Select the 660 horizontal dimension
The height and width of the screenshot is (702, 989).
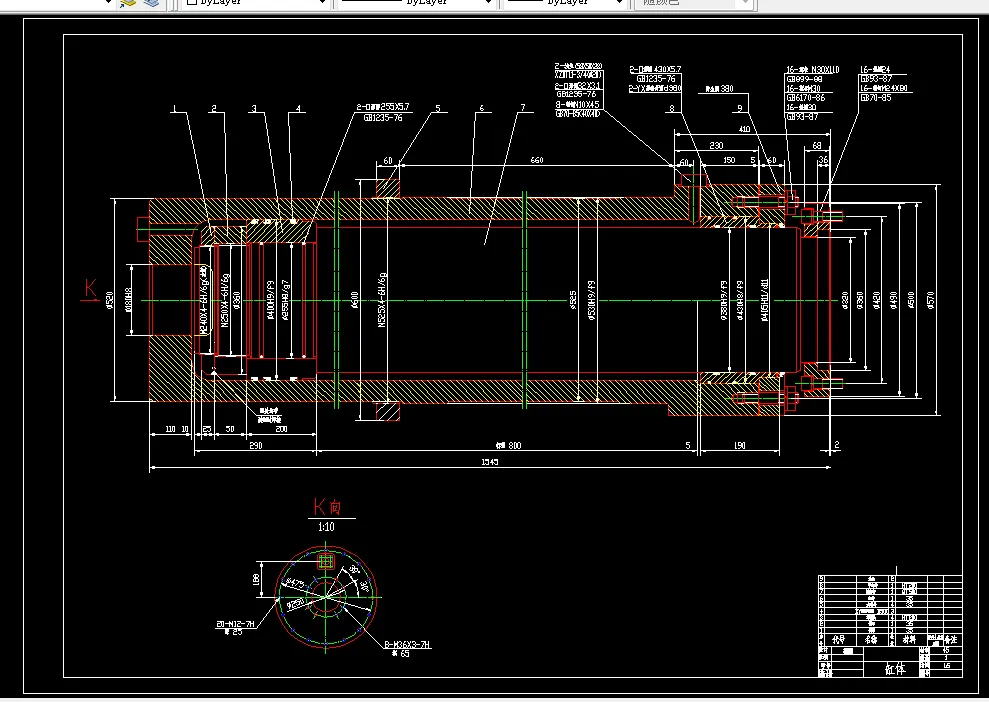[537, 160]
